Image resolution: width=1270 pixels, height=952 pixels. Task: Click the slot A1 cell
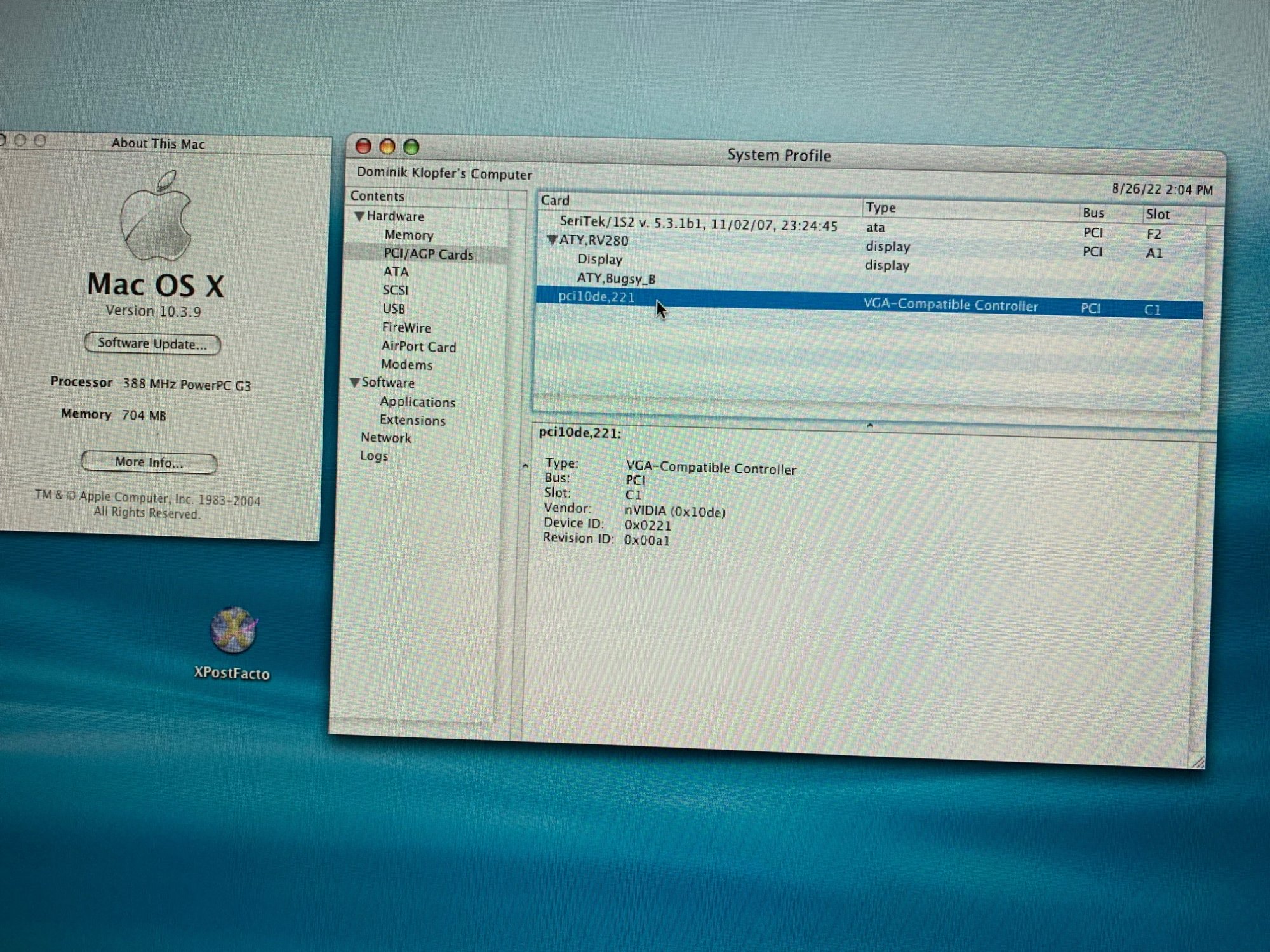1154,253
